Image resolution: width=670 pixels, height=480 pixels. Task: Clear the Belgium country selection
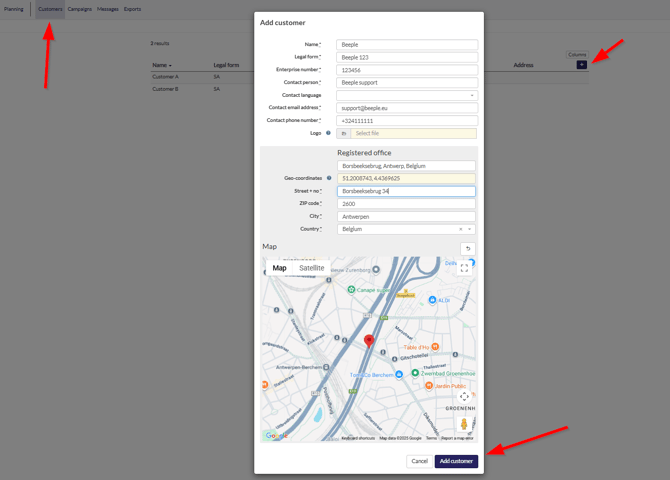coord(461,229)
